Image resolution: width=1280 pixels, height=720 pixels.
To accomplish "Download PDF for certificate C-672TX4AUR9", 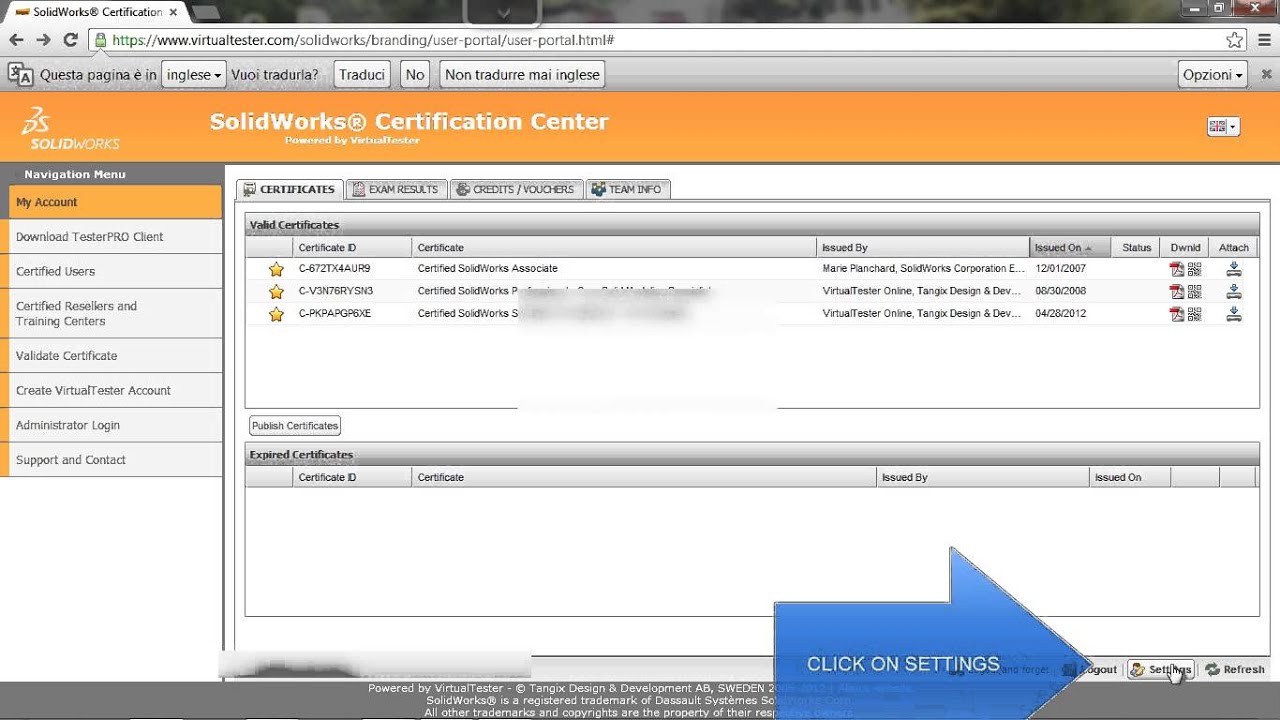I will 1177,269.
